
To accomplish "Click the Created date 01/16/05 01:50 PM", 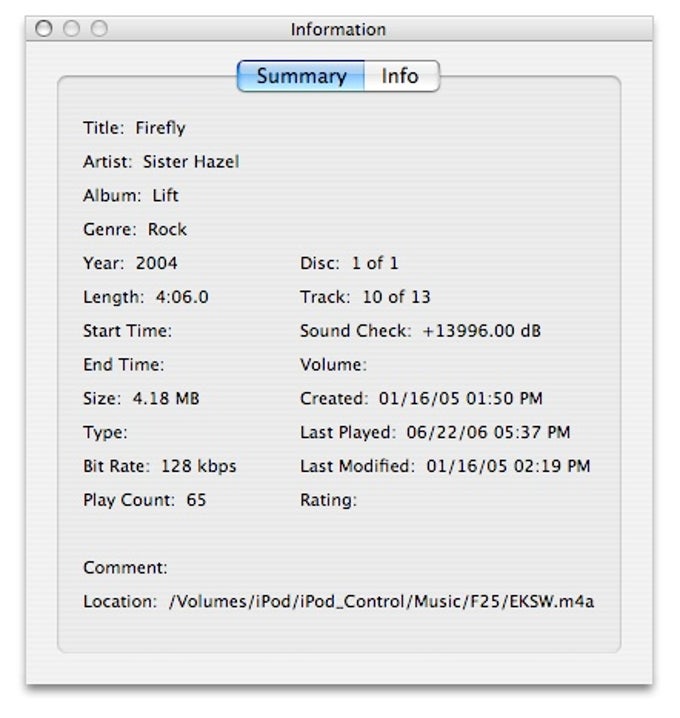I will click(x=460, y=399).
